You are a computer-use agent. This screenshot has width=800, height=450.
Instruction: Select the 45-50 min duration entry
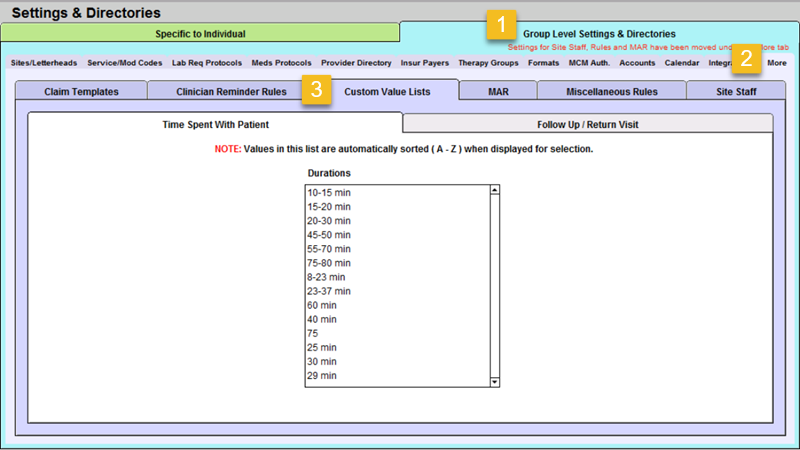coord(329,234)
